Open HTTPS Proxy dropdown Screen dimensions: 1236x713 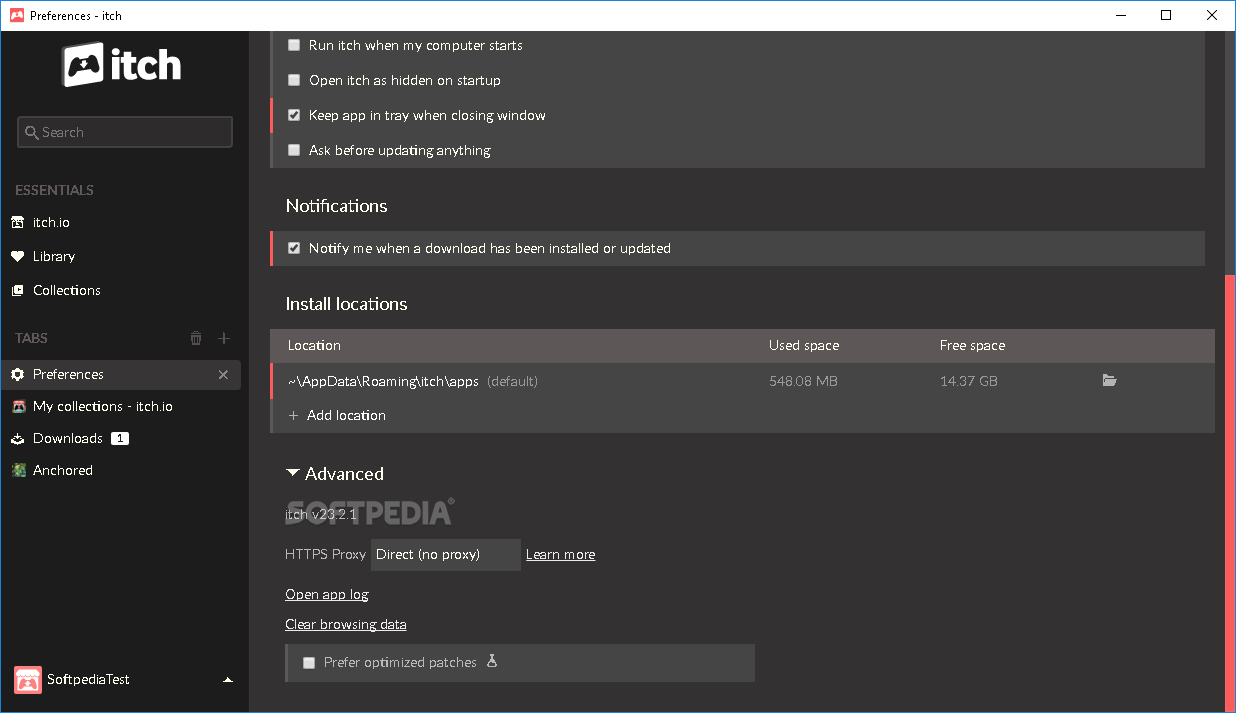(x=446, y=554)
